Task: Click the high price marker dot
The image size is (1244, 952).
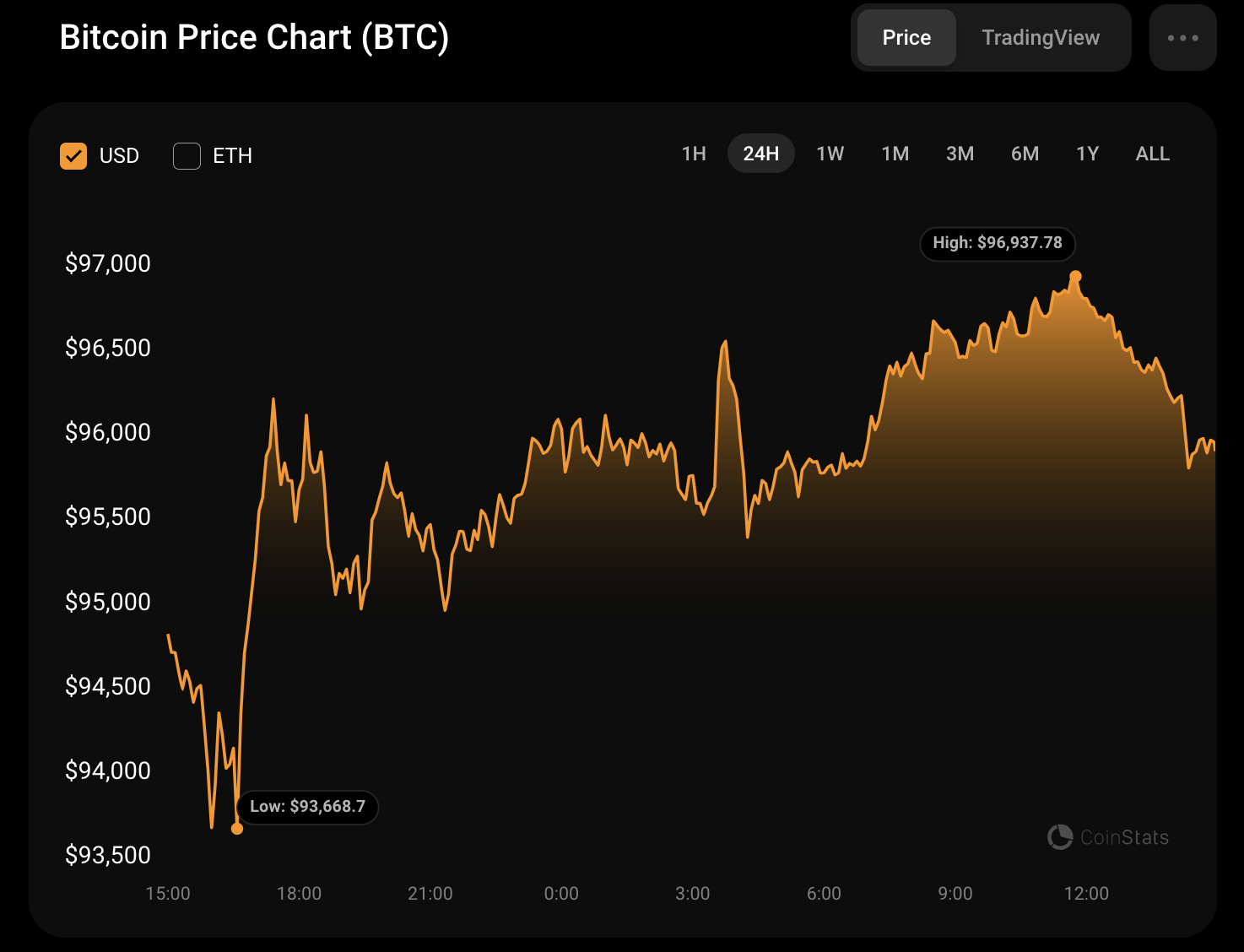Action: click(1075, 277)
